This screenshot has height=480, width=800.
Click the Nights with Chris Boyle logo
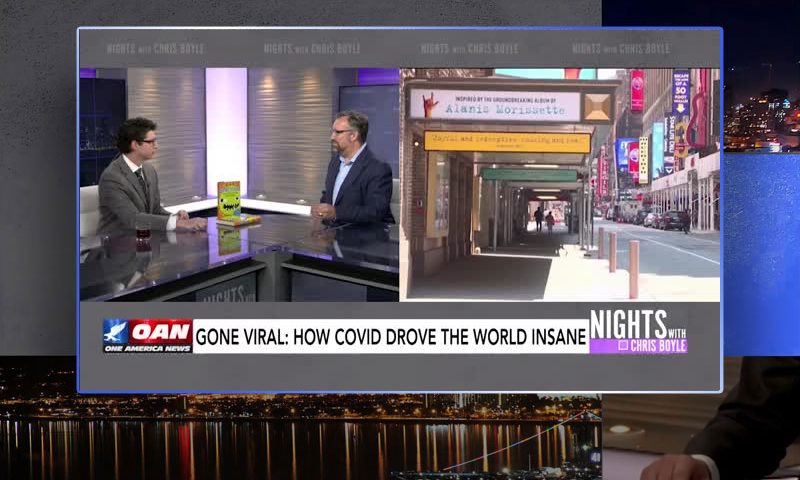638,332
